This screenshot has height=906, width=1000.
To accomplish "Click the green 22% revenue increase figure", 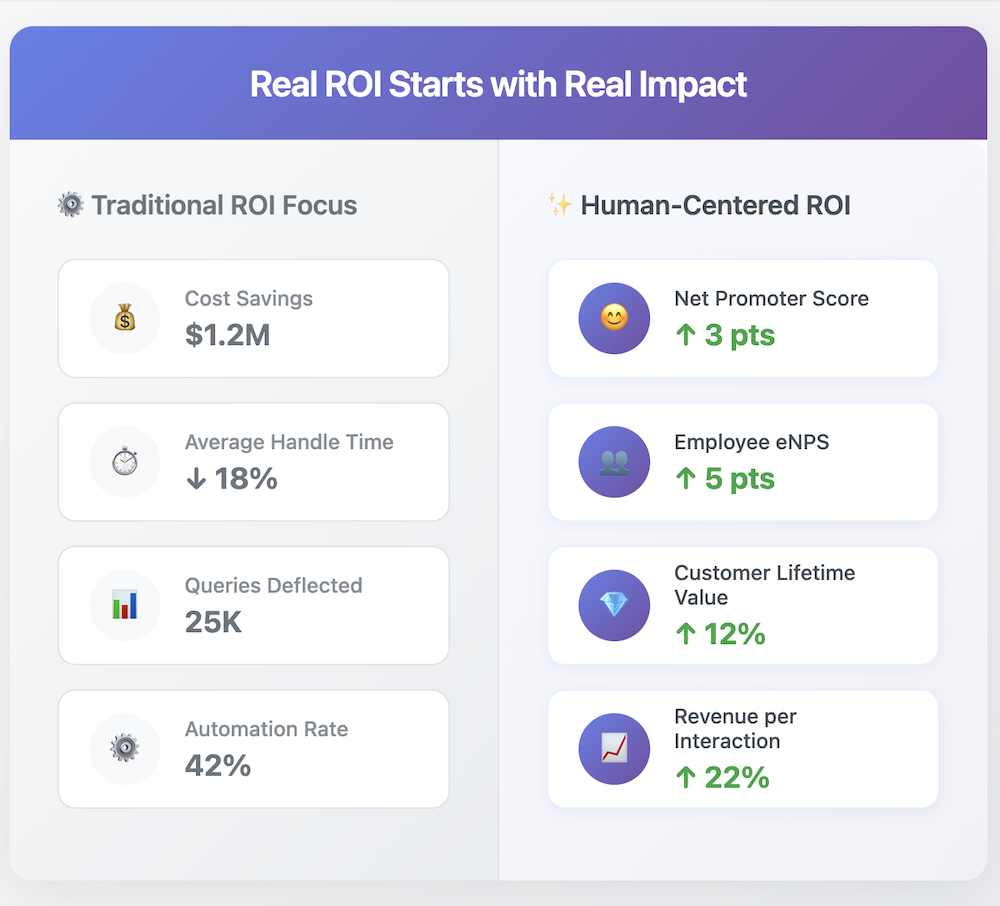I will 722,778.
